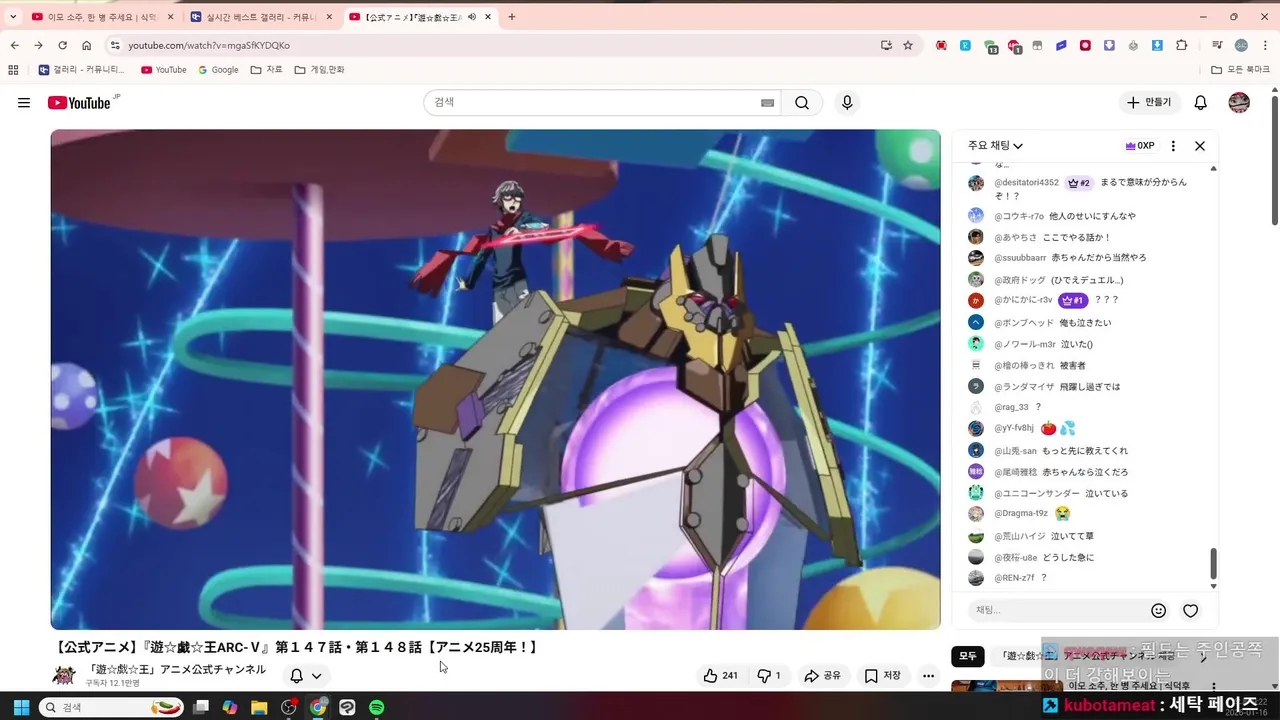The image size is (1280, 720).
Task: Open Chrome home page button
Action: pyautogui.click(x=87, y=45)
